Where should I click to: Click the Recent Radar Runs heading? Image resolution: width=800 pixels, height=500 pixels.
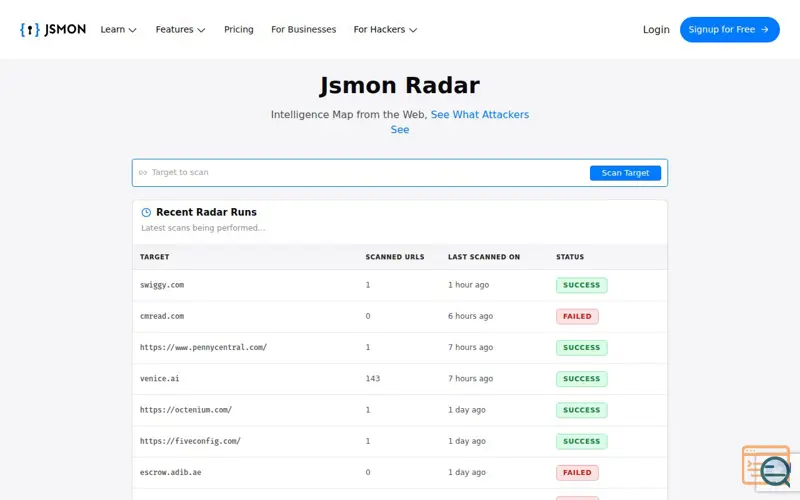tap(206, 212)
